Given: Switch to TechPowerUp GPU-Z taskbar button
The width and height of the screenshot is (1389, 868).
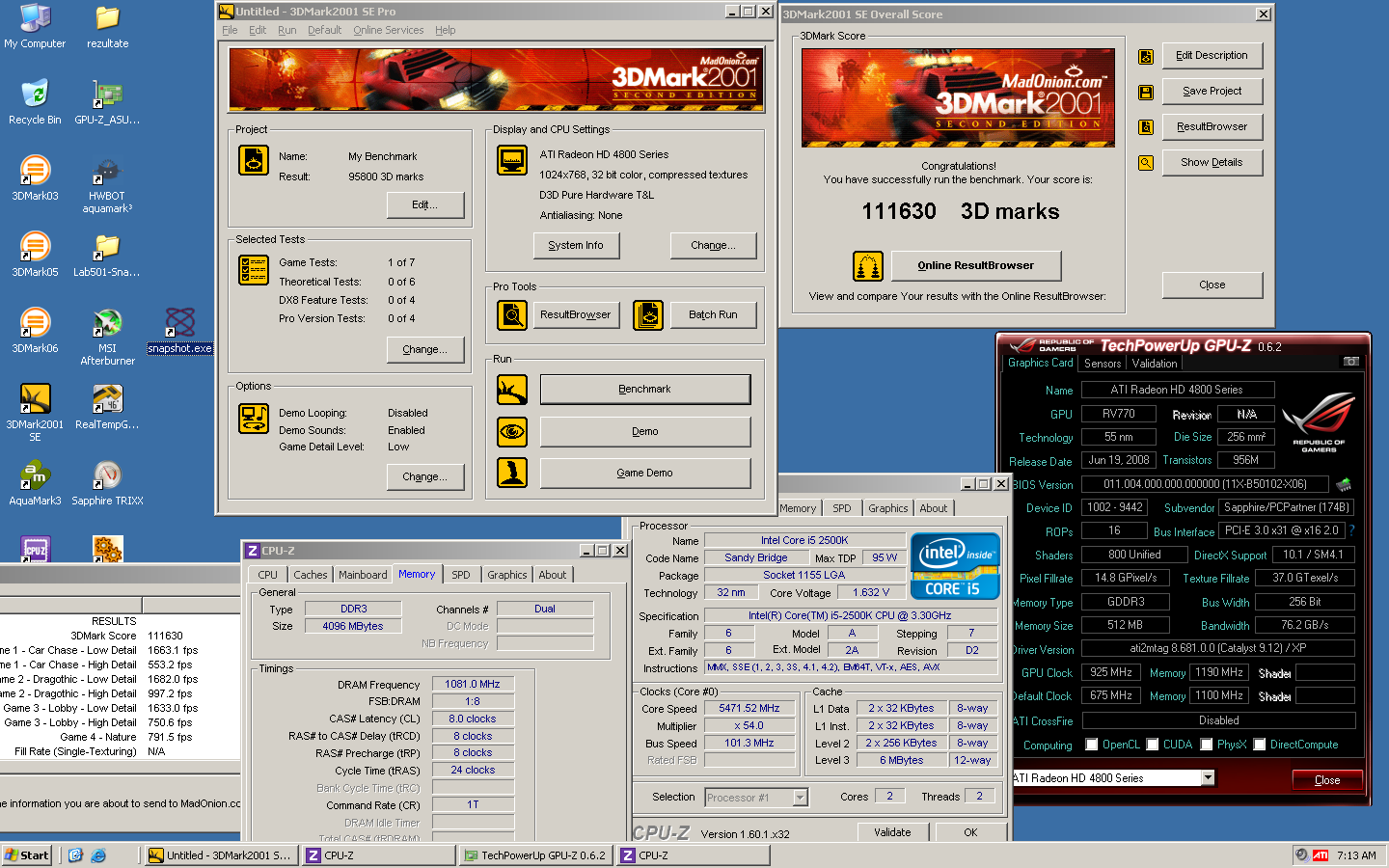Looking at the screenshot, I should (536, 855).
